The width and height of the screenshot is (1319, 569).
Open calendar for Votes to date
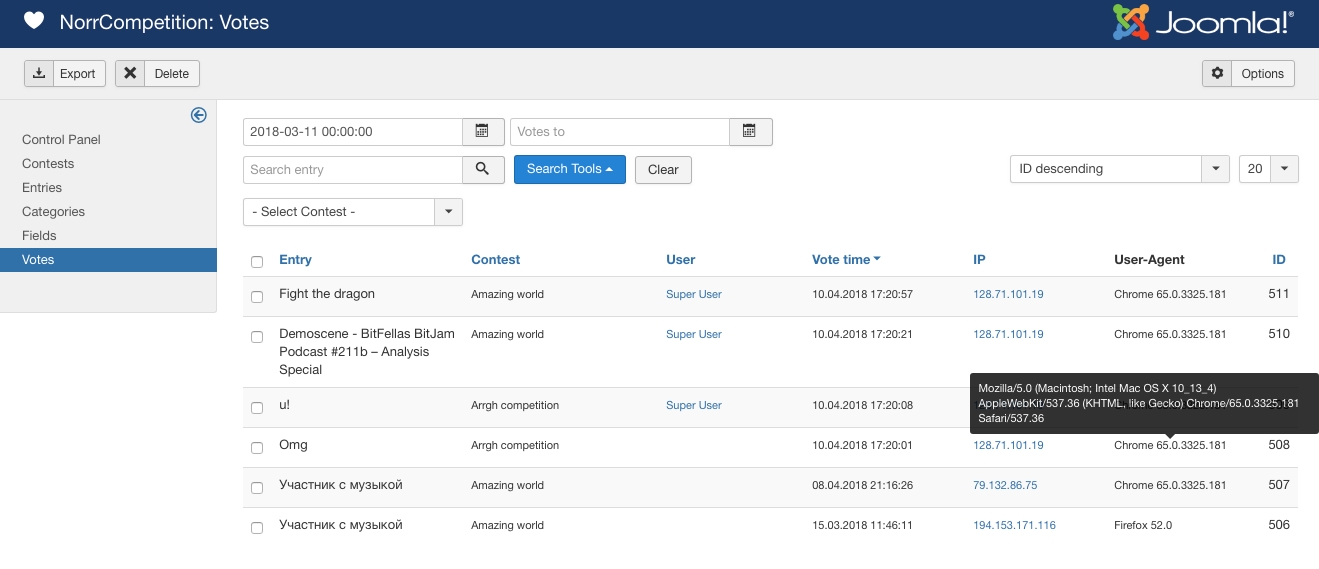click(750, 131)
